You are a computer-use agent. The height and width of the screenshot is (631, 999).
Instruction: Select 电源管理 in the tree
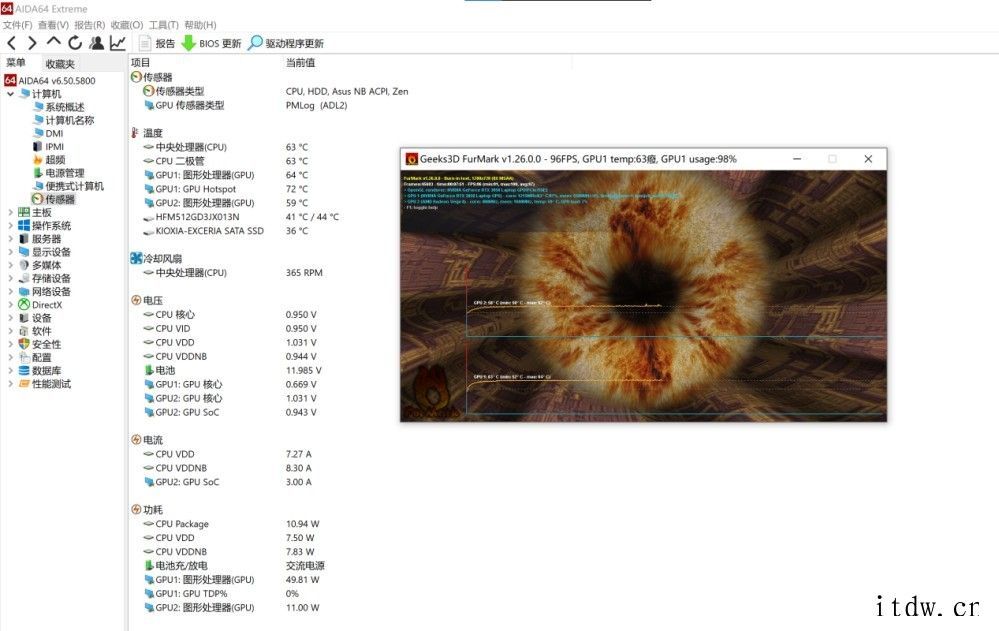tap(64, 173)
